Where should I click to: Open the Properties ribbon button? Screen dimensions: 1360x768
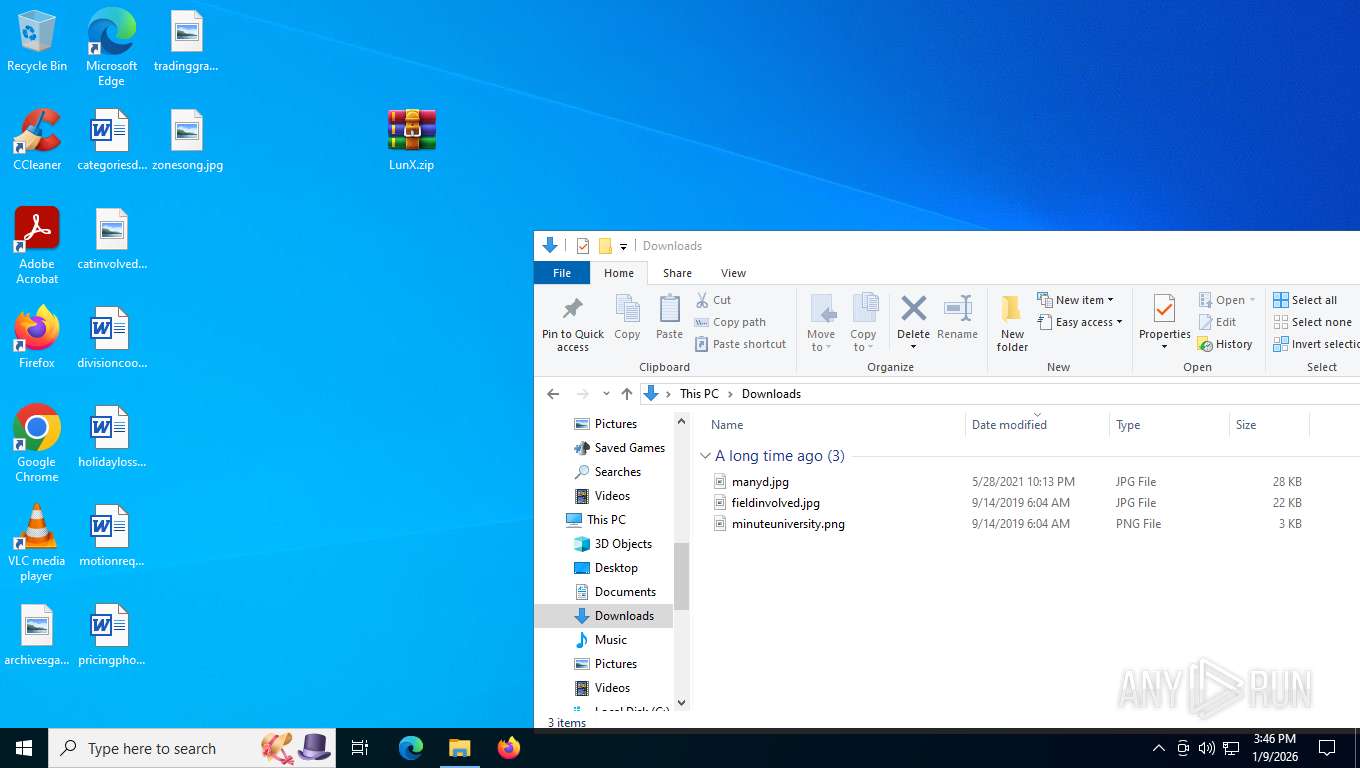(1164, 322)
